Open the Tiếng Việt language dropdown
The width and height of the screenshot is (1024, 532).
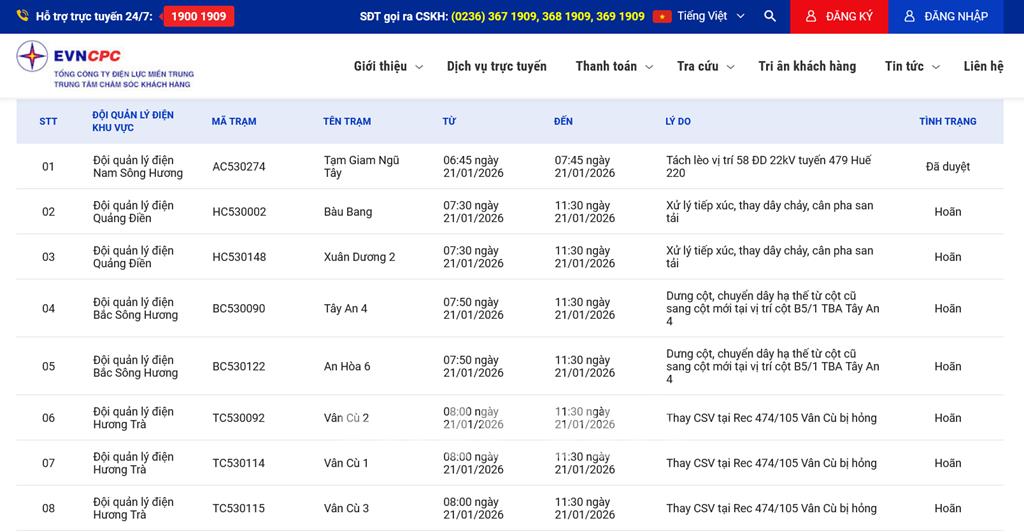point(710,17)
